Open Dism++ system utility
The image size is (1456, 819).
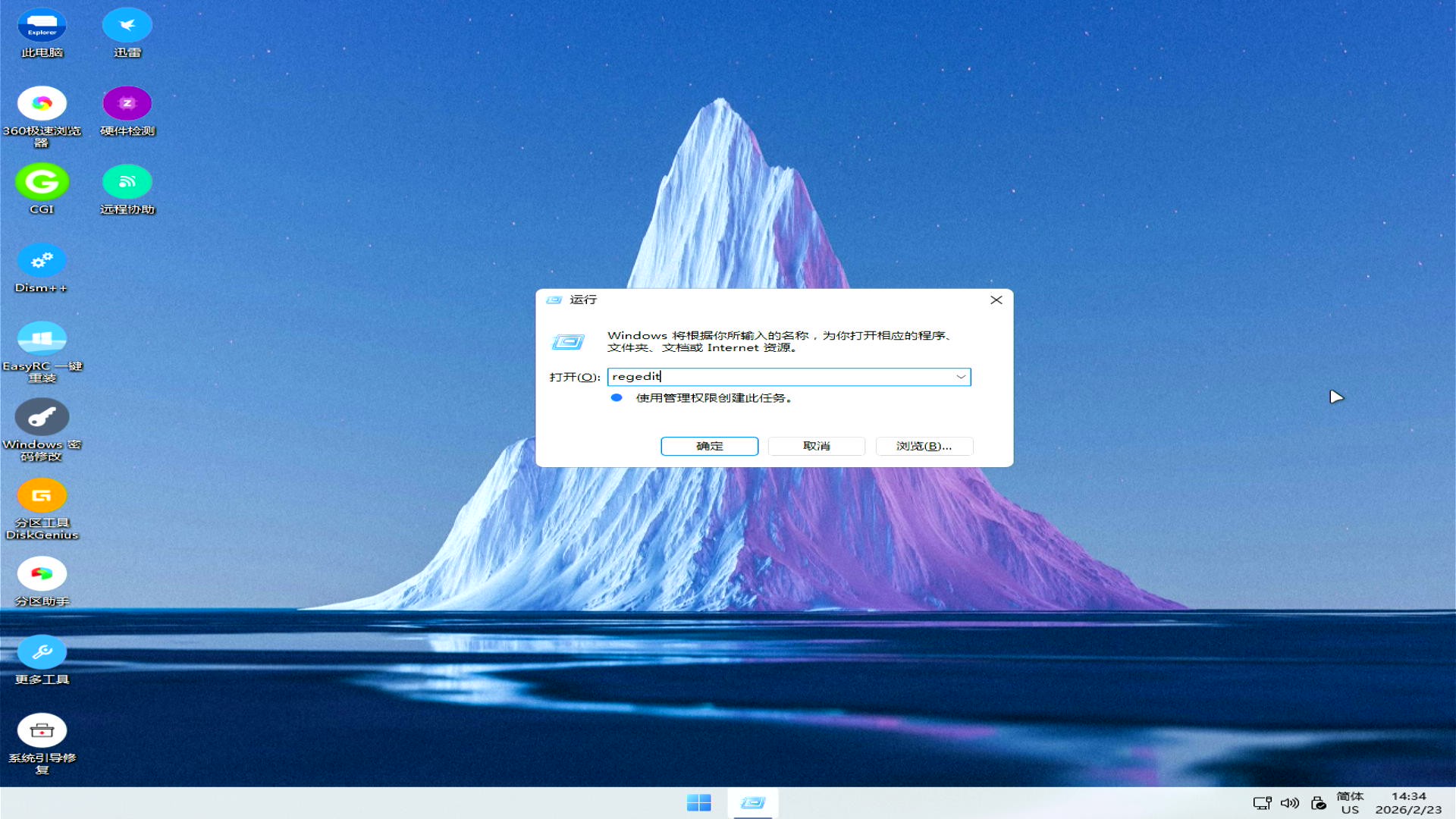click(42, 260)
